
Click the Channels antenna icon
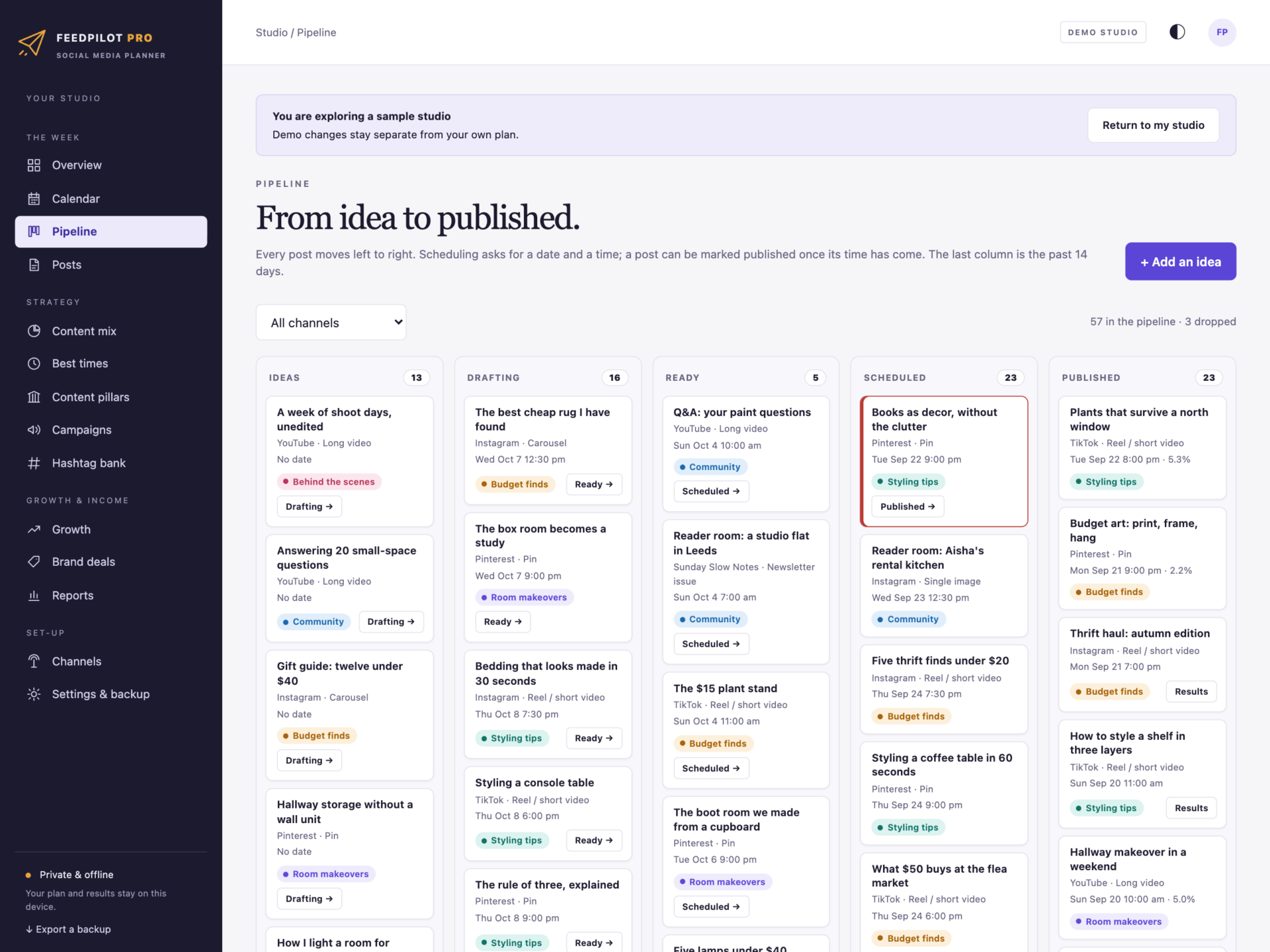click(34, 661)
